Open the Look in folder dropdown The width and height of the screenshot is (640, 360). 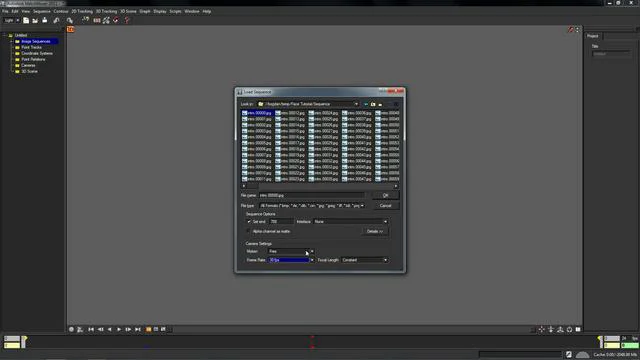(356, 104)
